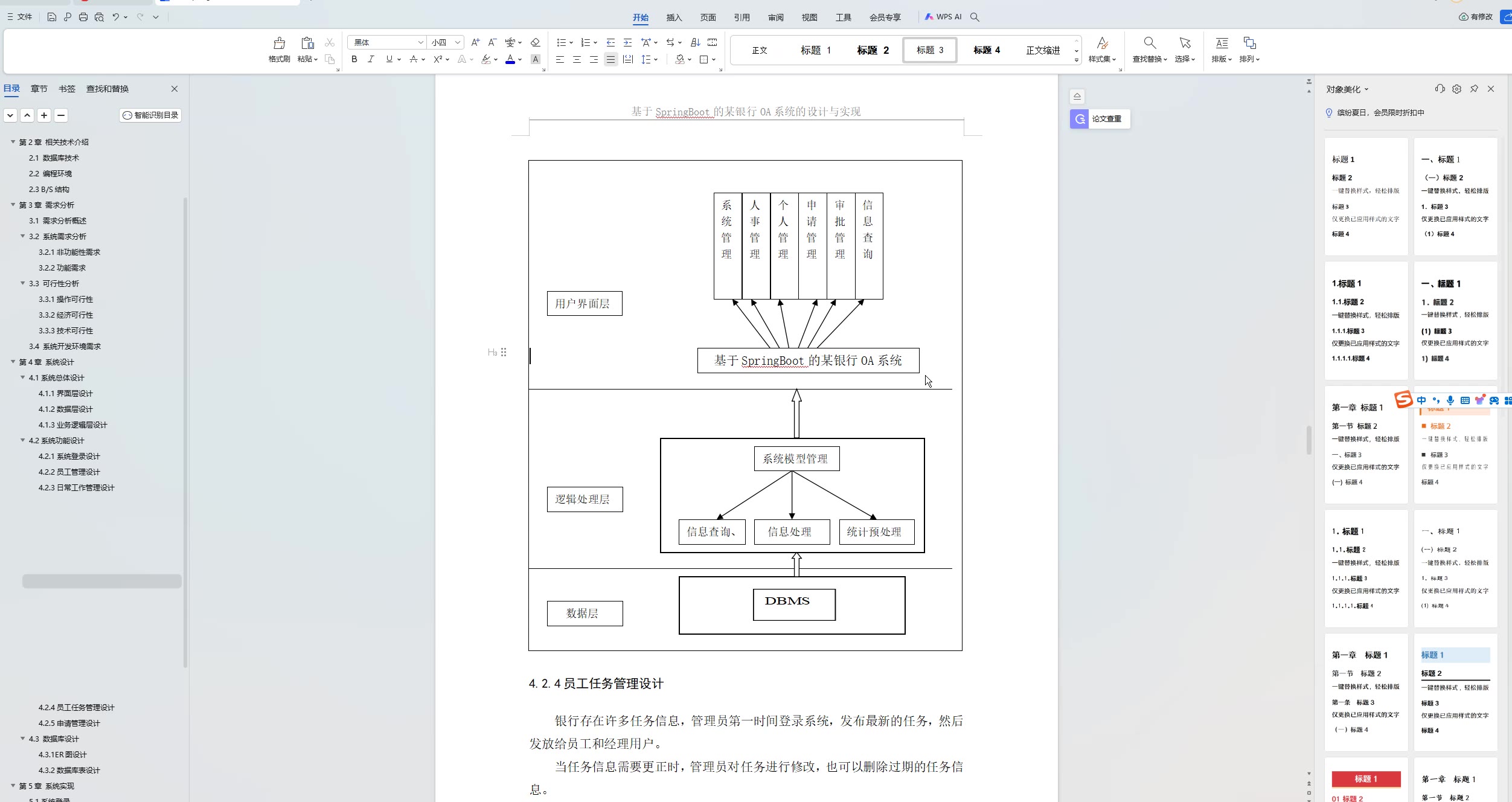Switch to 章节 tab in navigation pane
The height and width of the screenshot is (802, 1512).
[39, 89]
